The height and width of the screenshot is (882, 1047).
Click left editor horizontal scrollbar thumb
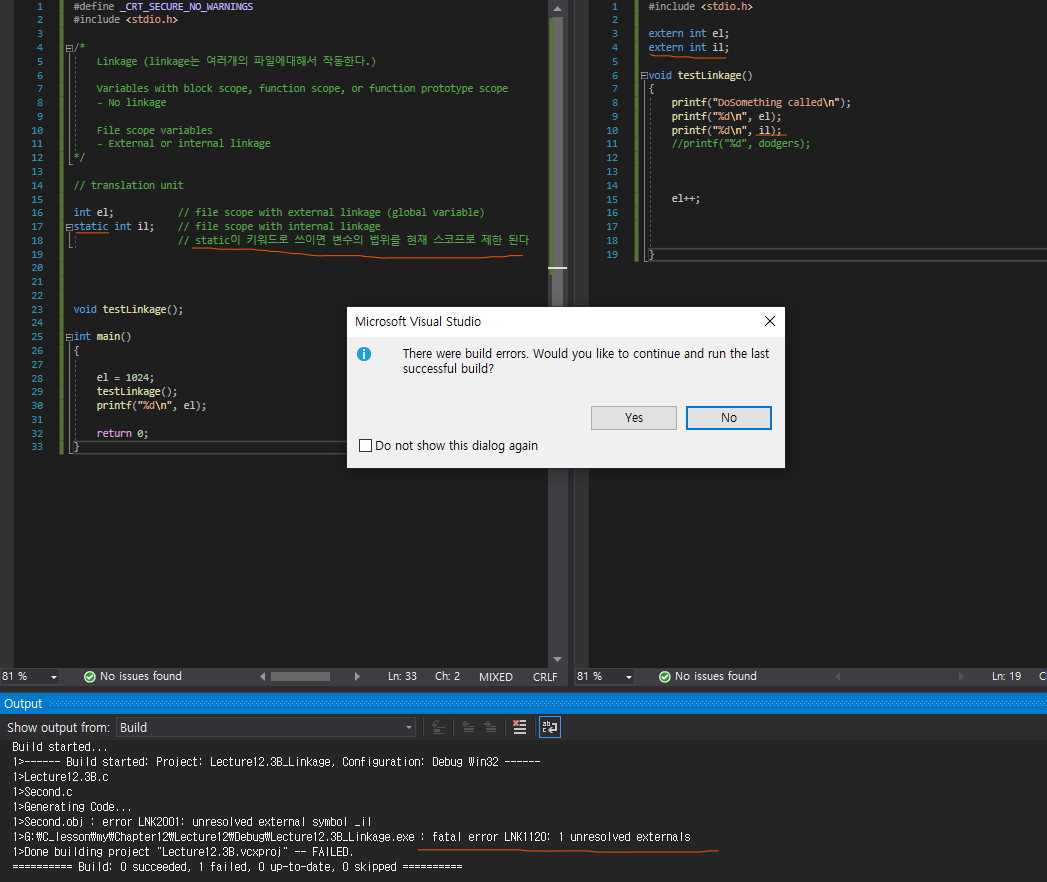(x=300, y=676)
